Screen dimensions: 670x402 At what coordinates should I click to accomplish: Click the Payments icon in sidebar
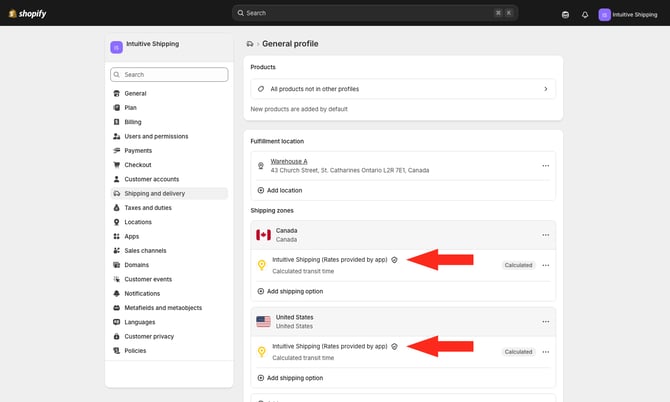point(116,151)
